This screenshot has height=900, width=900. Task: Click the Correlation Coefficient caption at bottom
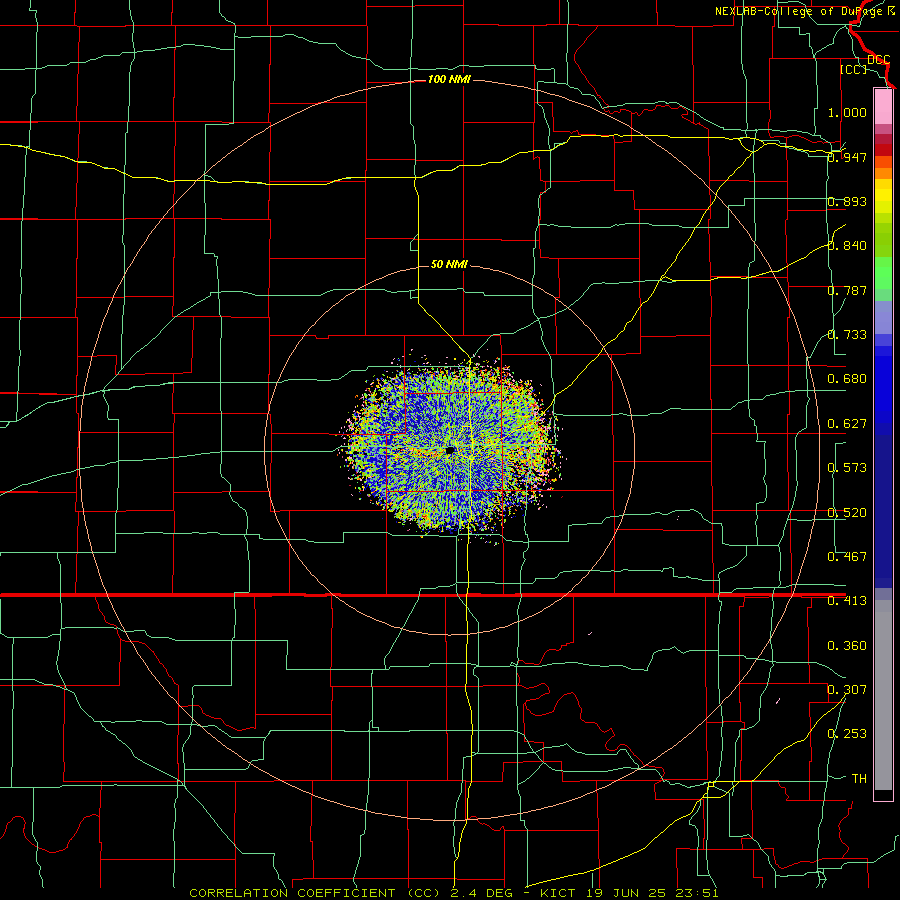click(x=454, y=893)
